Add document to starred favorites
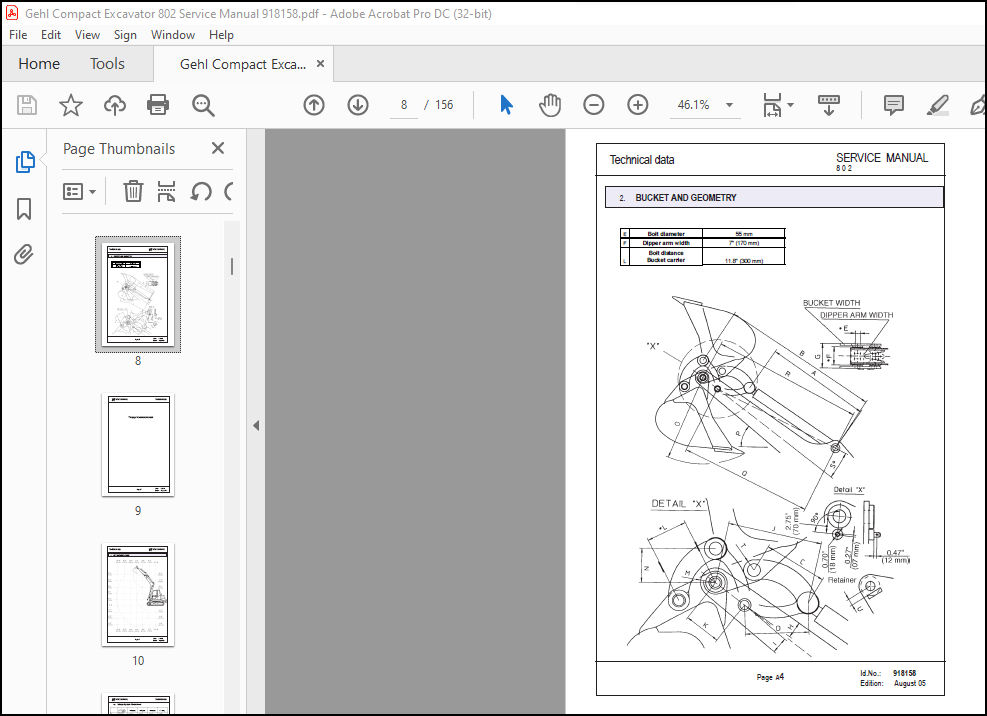 70,105
